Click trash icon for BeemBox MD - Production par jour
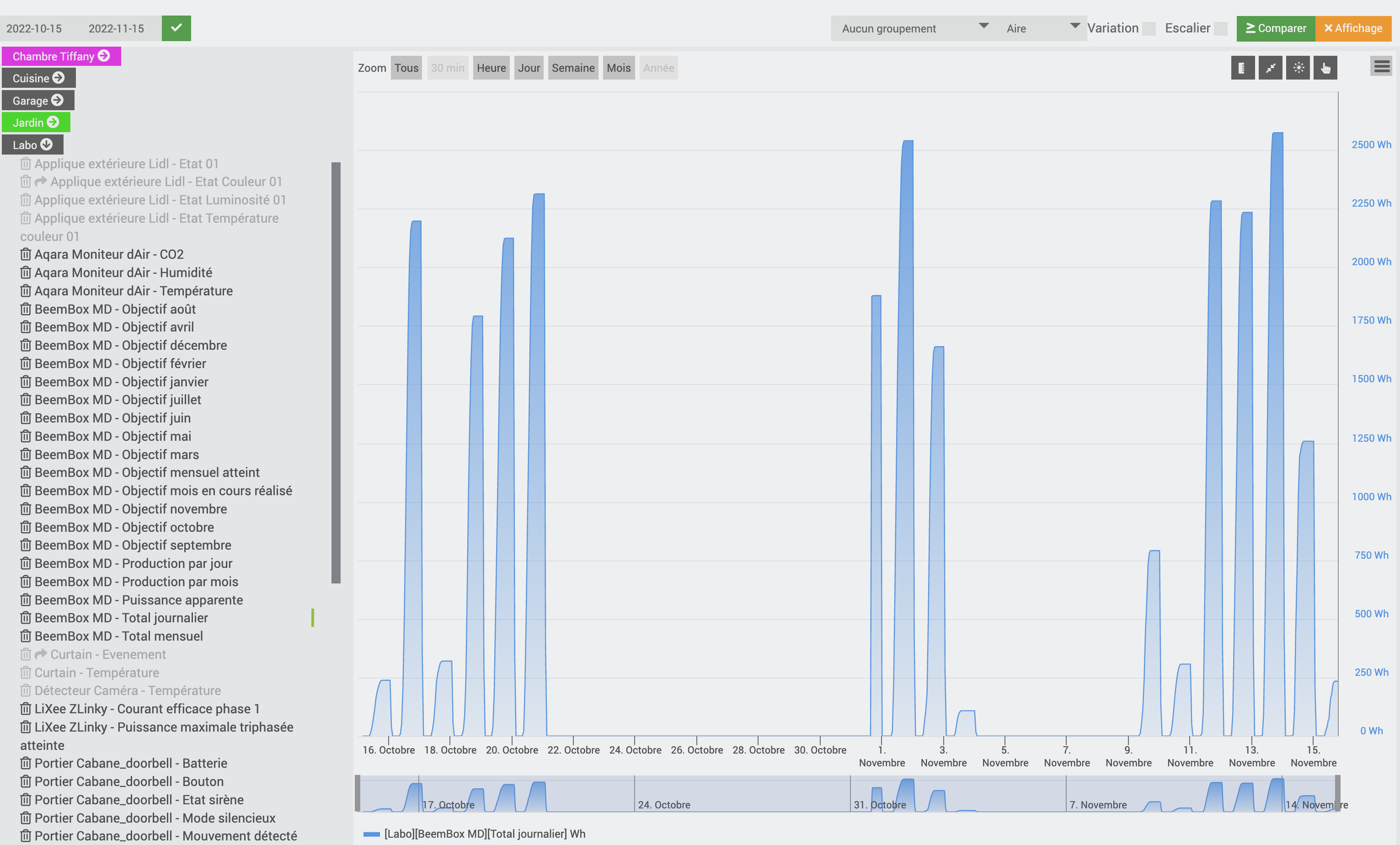 pos(26,563)
